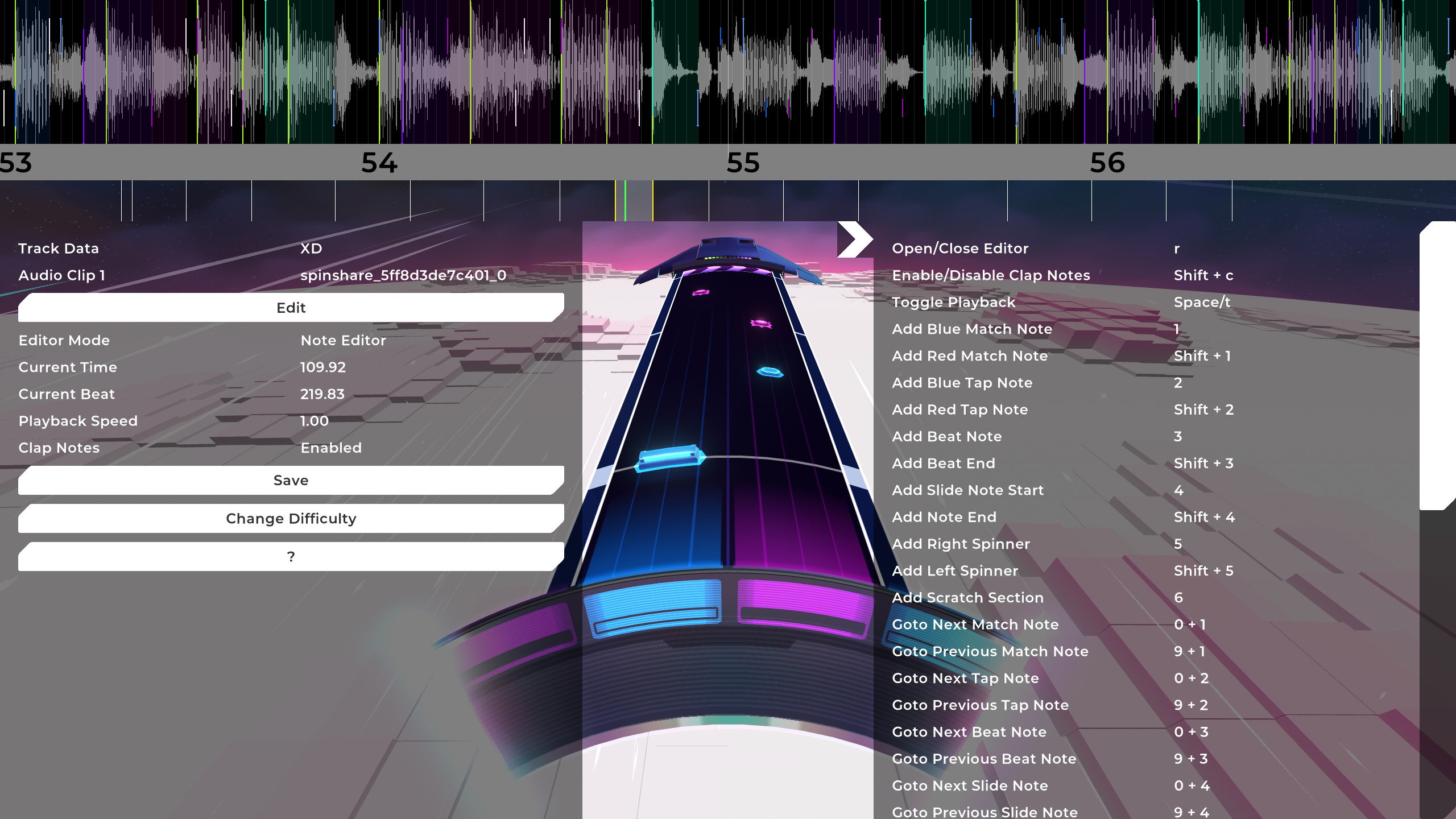Open the question mark help button
The width and height of the screenshot is (1456, 819).
[291, 557]
